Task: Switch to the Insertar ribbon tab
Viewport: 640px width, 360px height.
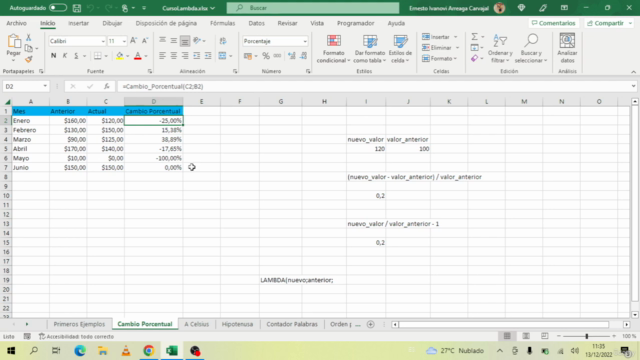Action: (x=78, y=23)
